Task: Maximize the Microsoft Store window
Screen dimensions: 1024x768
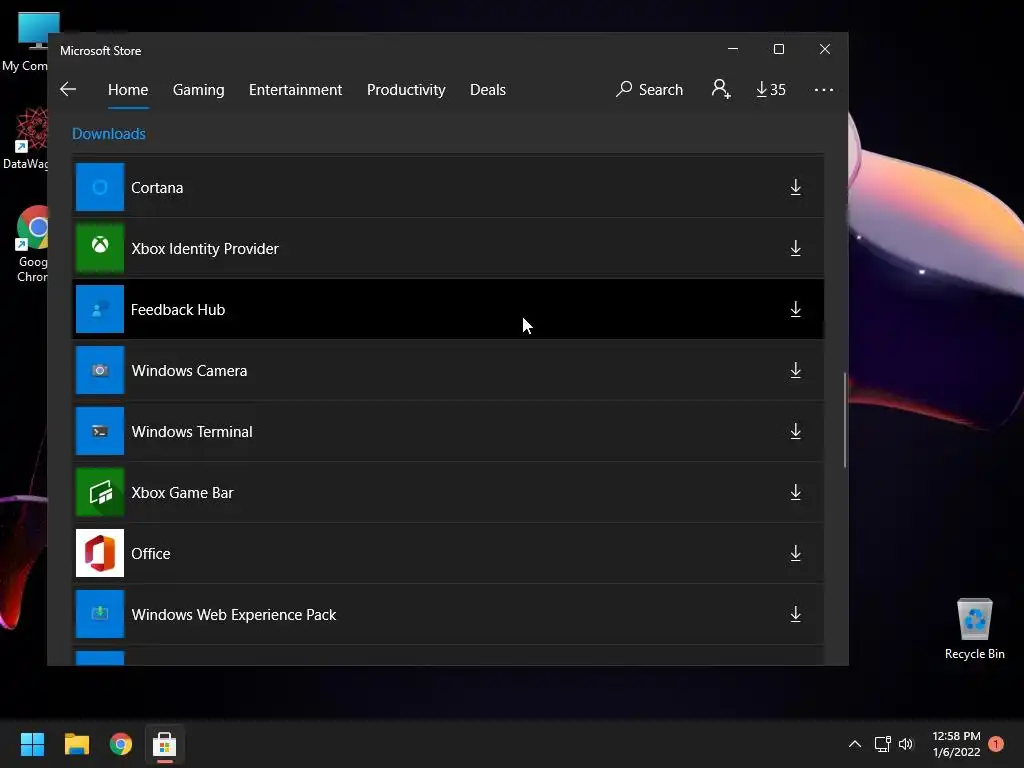Action: (x=778, y=49)
